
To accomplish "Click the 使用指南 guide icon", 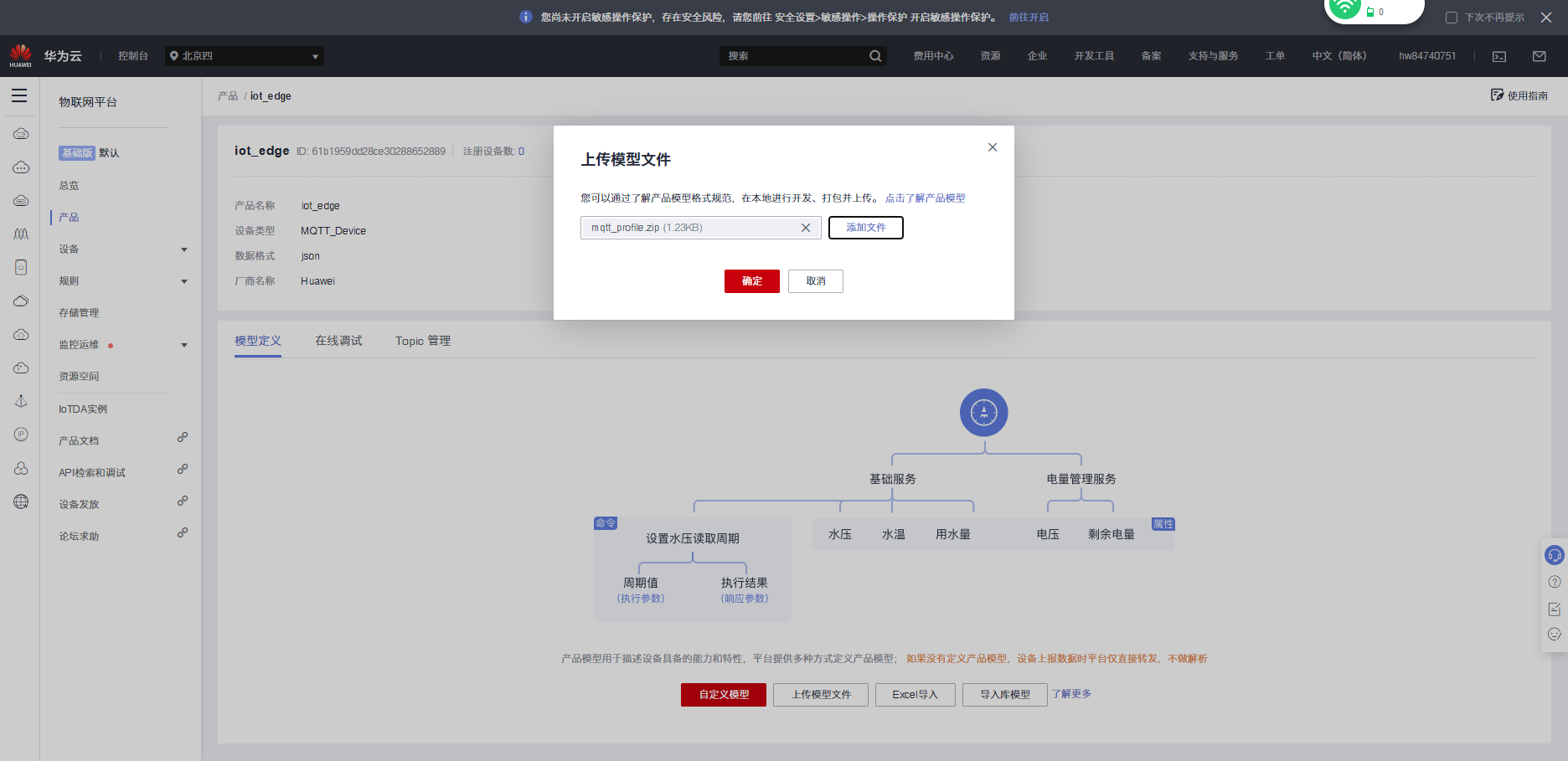I will [x=1497, y=95].
